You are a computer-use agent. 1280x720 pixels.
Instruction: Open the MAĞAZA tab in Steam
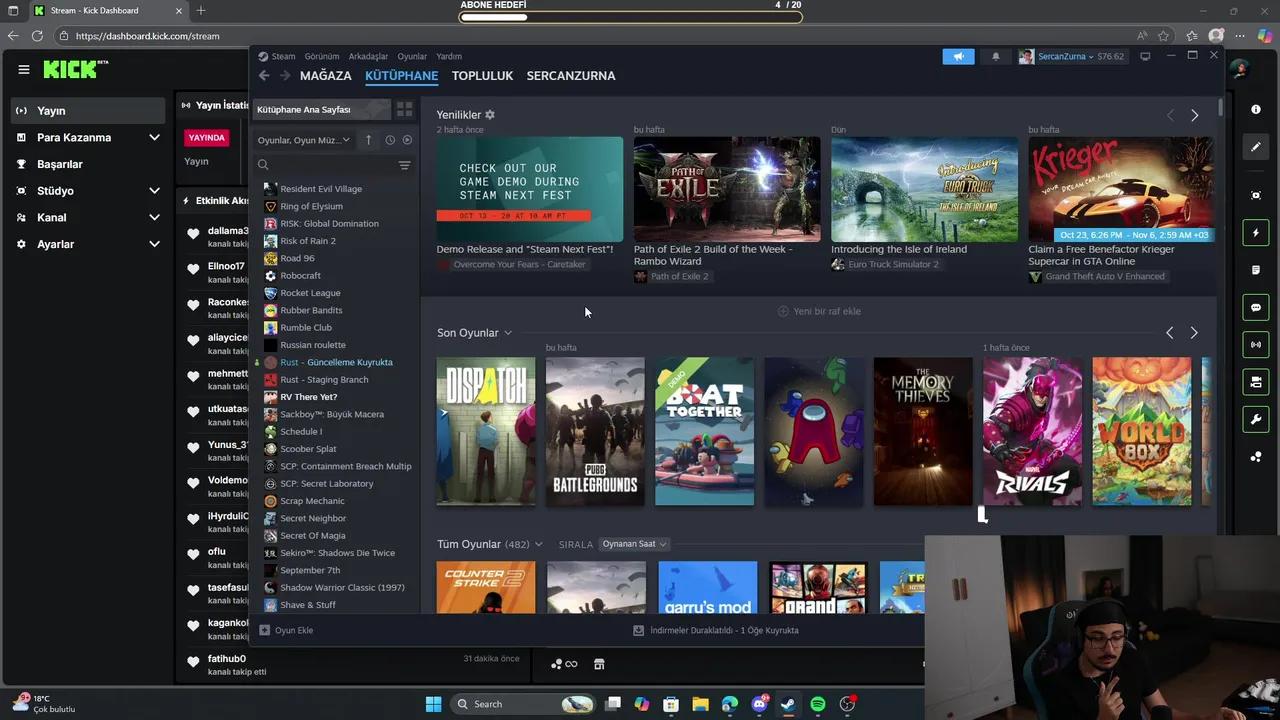[326, 75]
